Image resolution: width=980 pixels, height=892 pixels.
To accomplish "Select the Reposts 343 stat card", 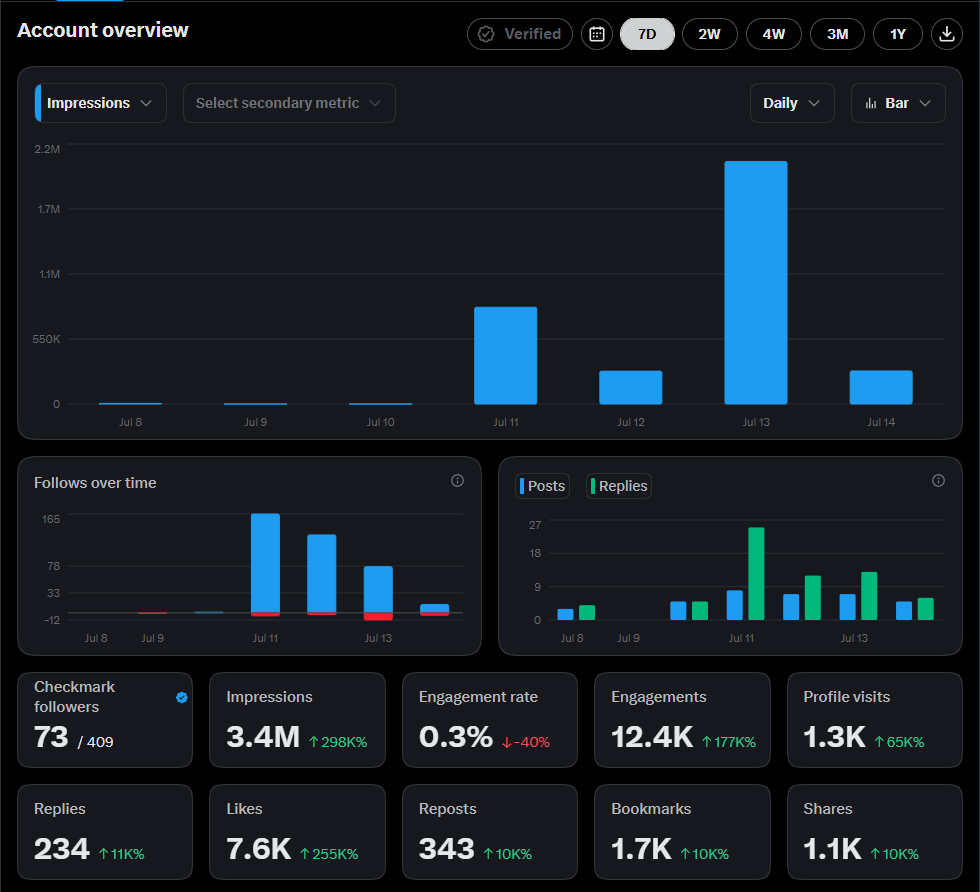I will pos(490,832).
